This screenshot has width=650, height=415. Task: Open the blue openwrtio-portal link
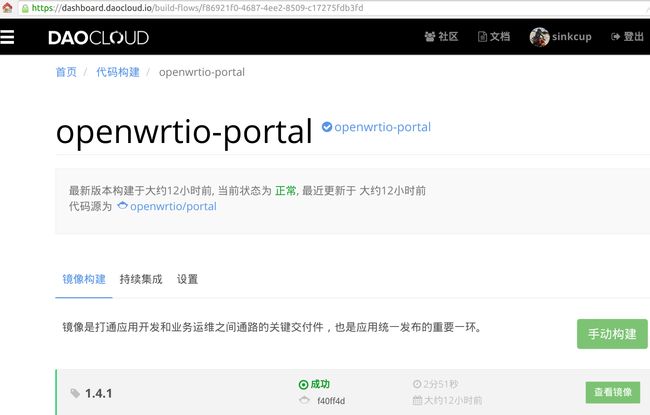pos(382,127)
